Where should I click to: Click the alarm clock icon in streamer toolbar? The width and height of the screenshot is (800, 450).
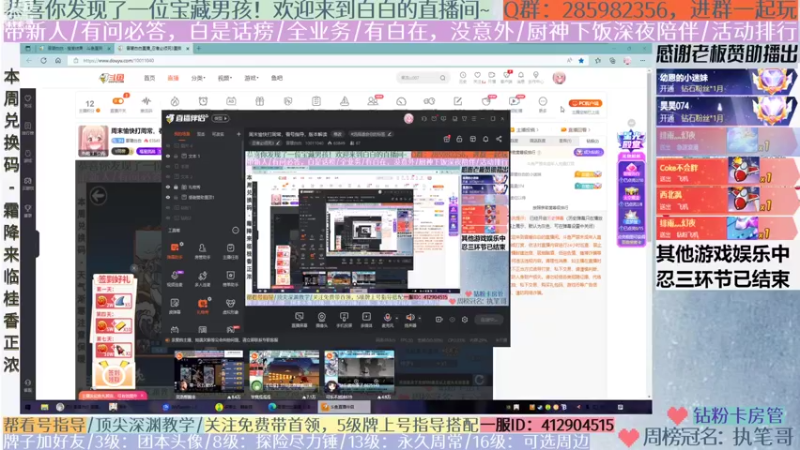pyautogui.click(x=203, y=101)
